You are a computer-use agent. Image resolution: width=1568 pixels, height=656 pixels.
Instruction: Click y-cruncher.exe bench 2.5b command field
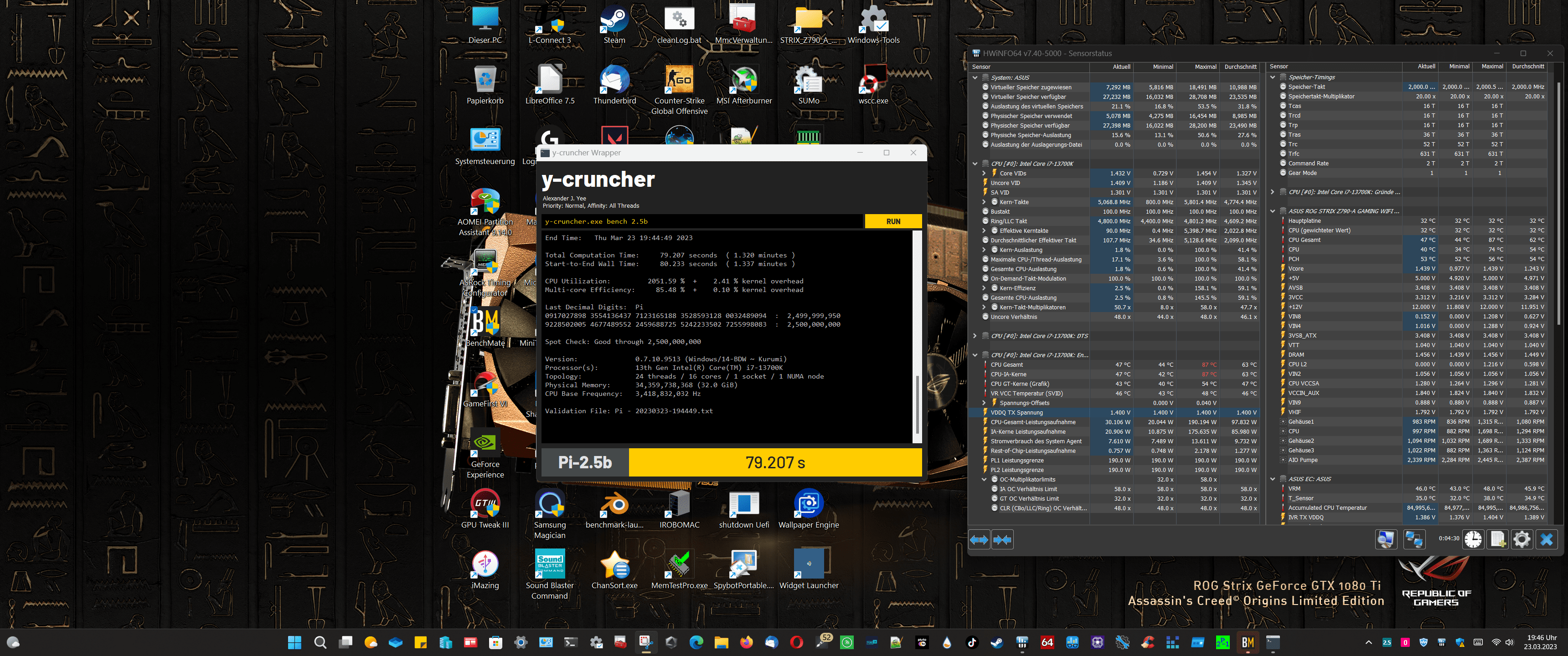702,221
